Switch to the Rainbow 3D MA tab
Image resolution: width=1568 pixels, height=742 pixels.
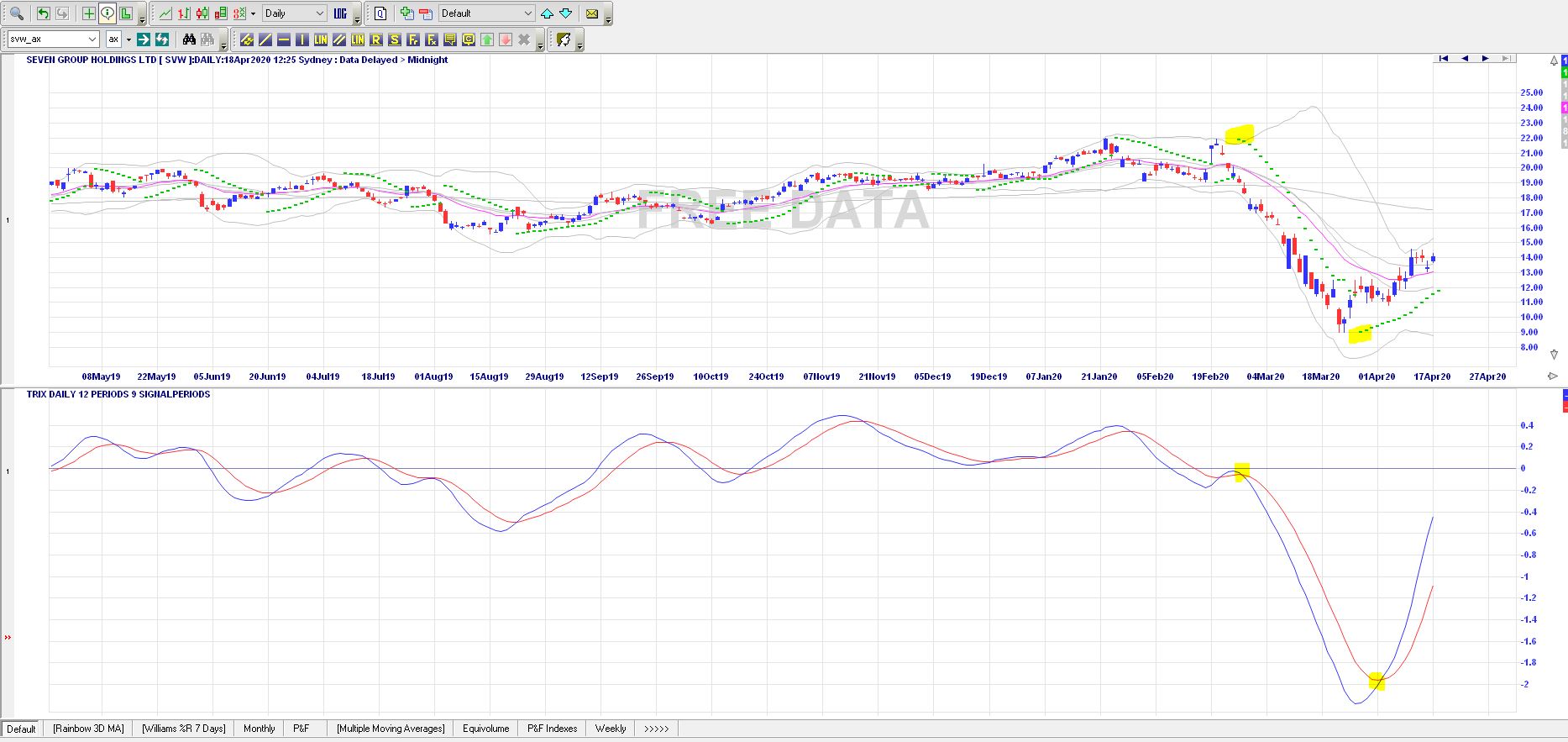[x=88, y=729]
